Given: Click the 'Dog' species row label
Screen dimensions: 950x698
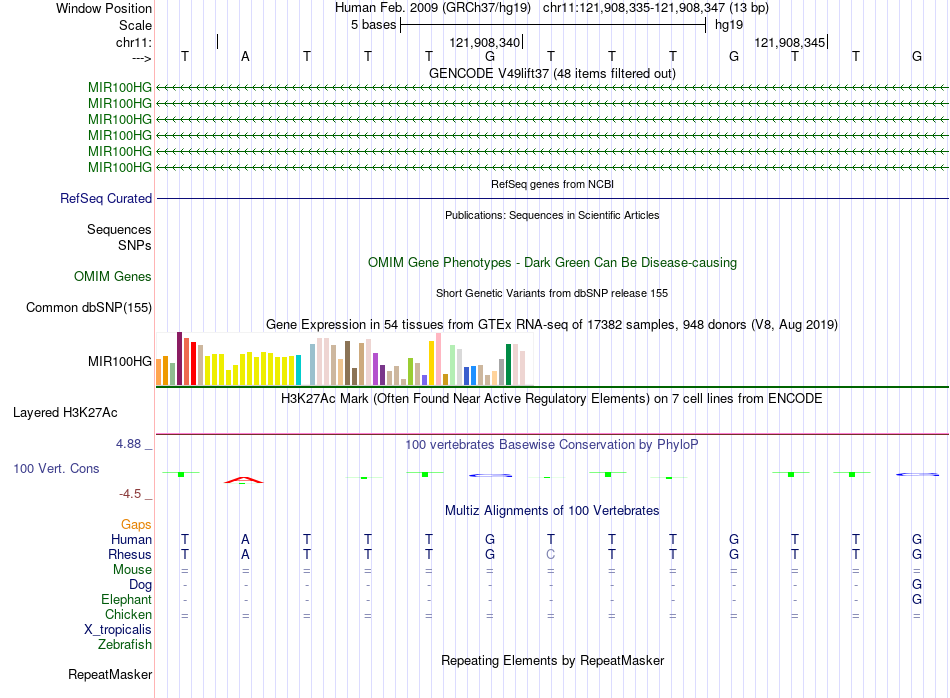Looking at the screenshot, I should [141, 585].
